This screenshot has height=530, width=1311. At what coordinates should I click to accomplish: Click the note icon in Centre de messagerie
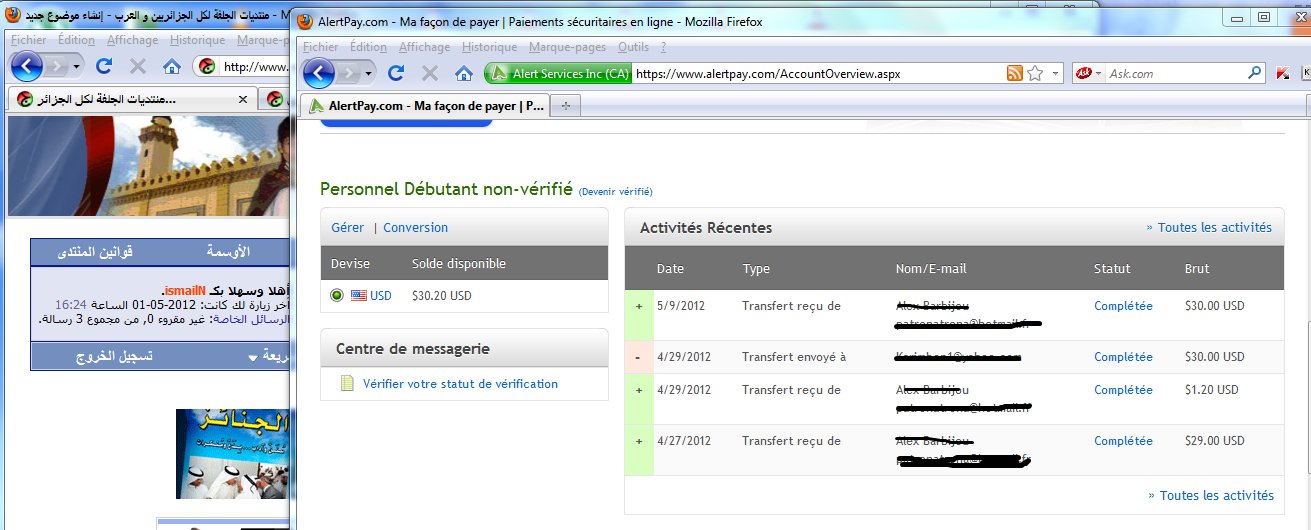[347, 383]
